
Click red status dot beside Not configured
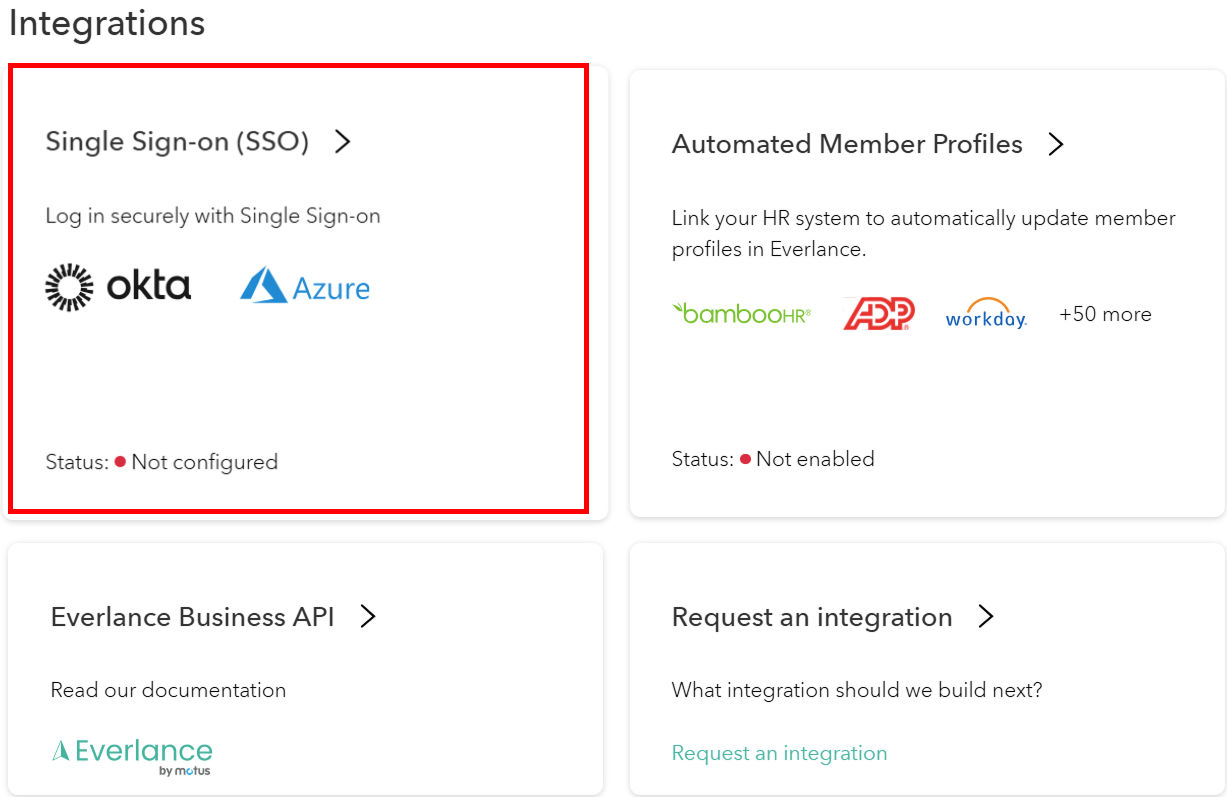click(120, 461)
